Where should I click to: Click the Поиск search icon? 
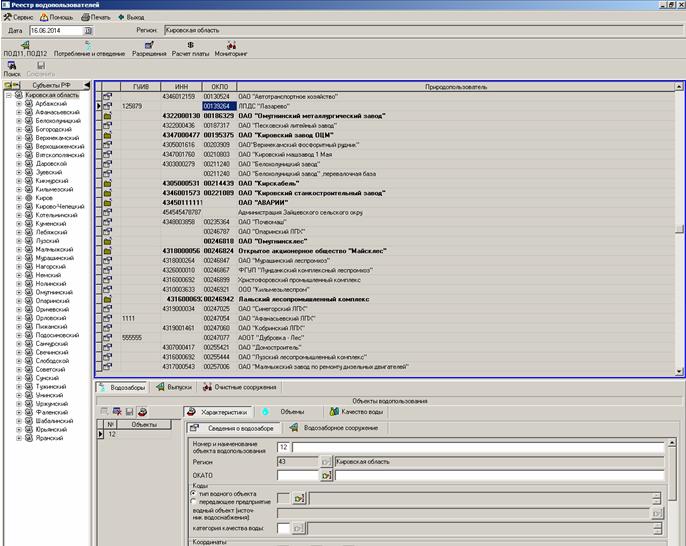(x=12, y=66)
